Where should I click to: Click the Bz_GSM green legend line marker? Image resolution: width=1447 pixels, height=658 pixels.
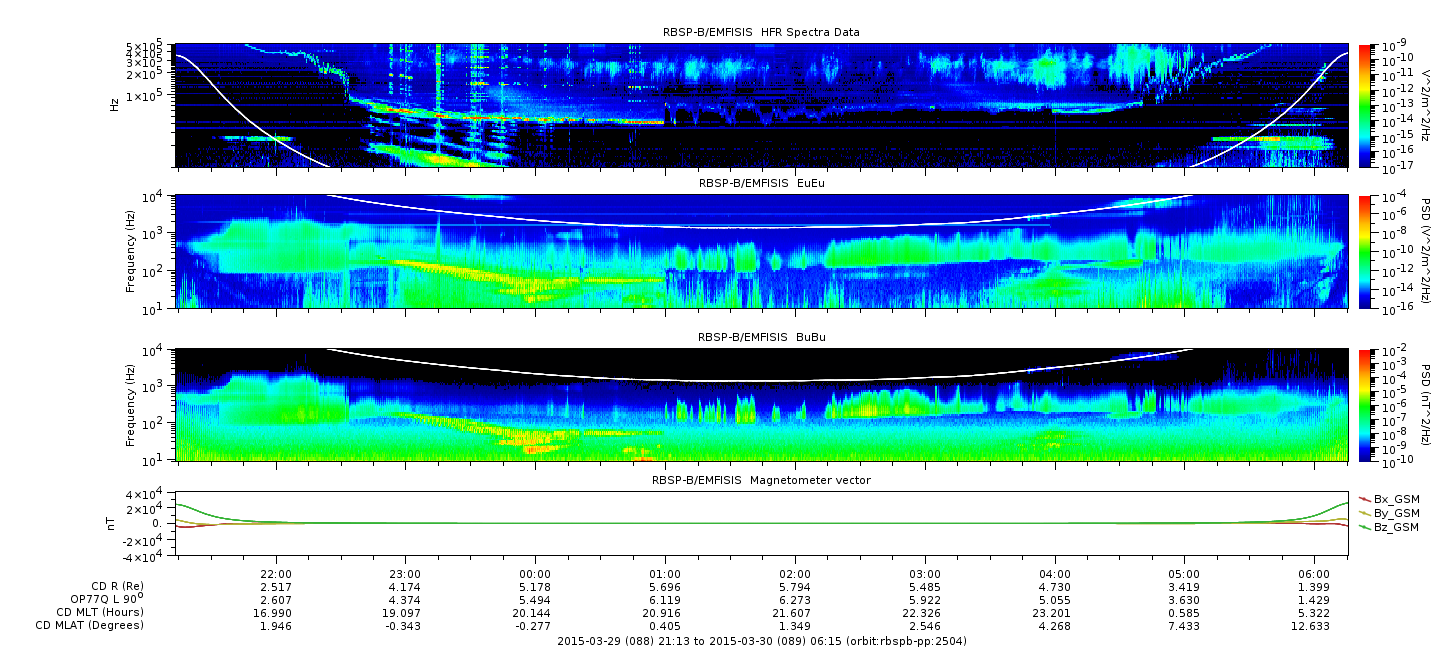[1364, 527]
